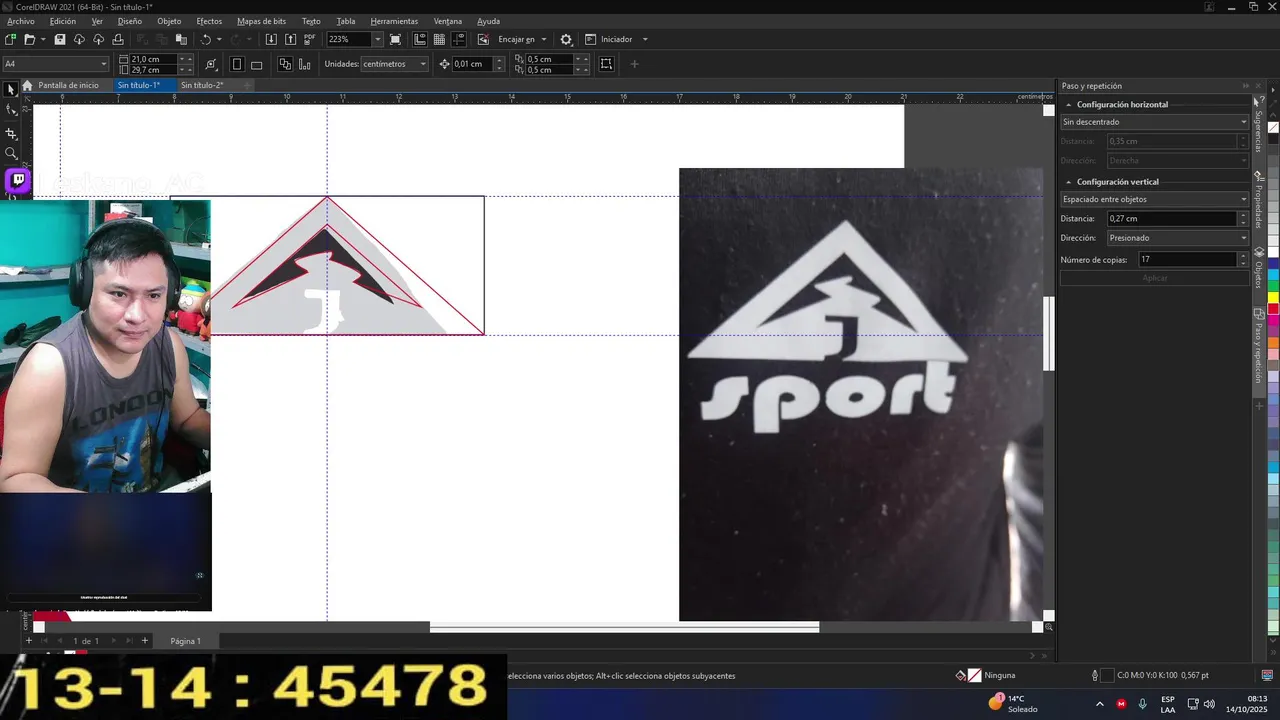Toggle the Show rulers icon
Screen dimensions: 1280x720
(420, 39)
